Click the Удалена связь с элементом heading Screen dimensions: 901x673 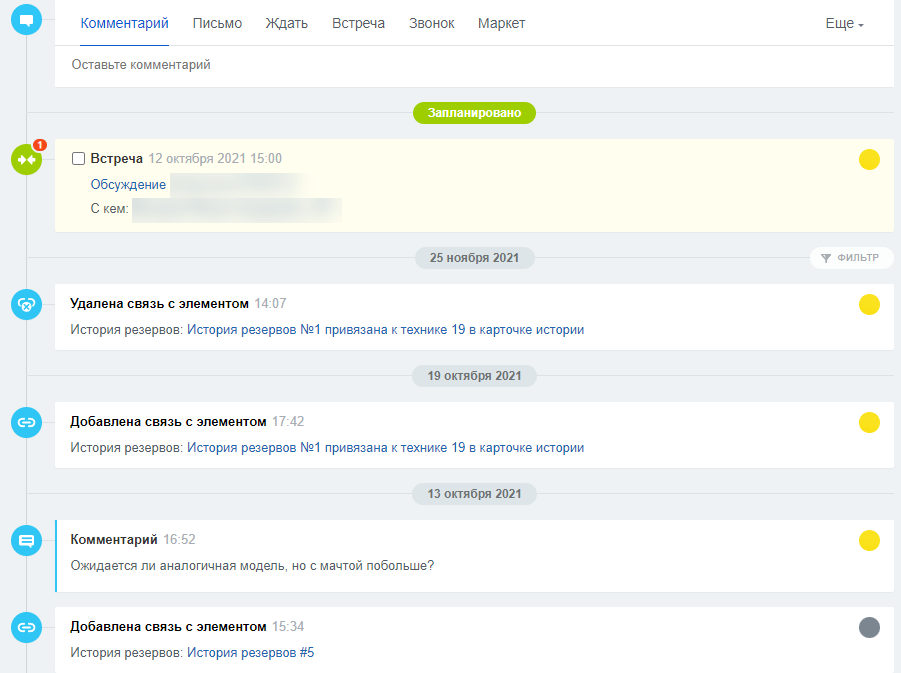pos(159,303)
